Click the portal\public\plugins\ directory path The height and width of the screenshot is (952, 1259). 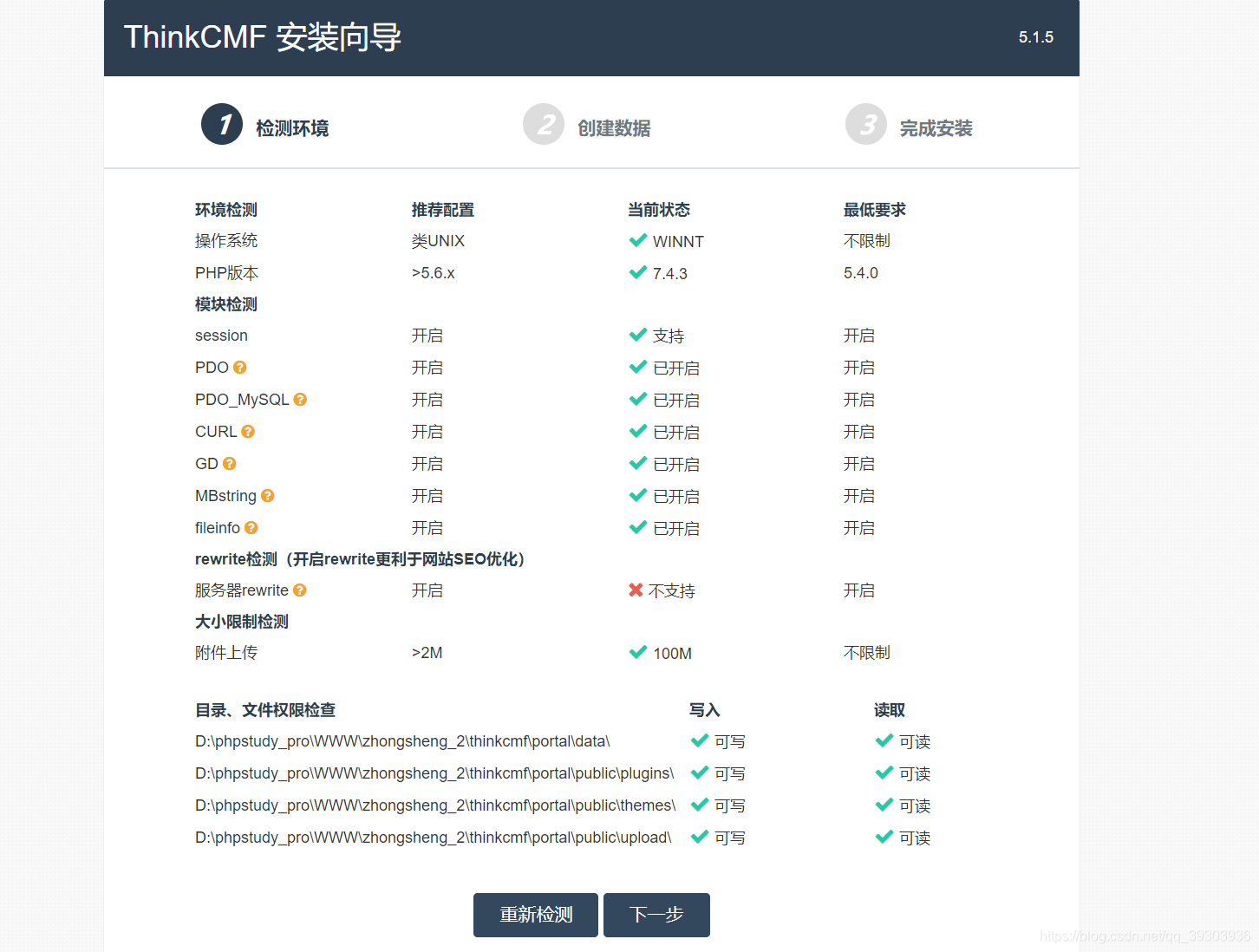tap(434, 773)
